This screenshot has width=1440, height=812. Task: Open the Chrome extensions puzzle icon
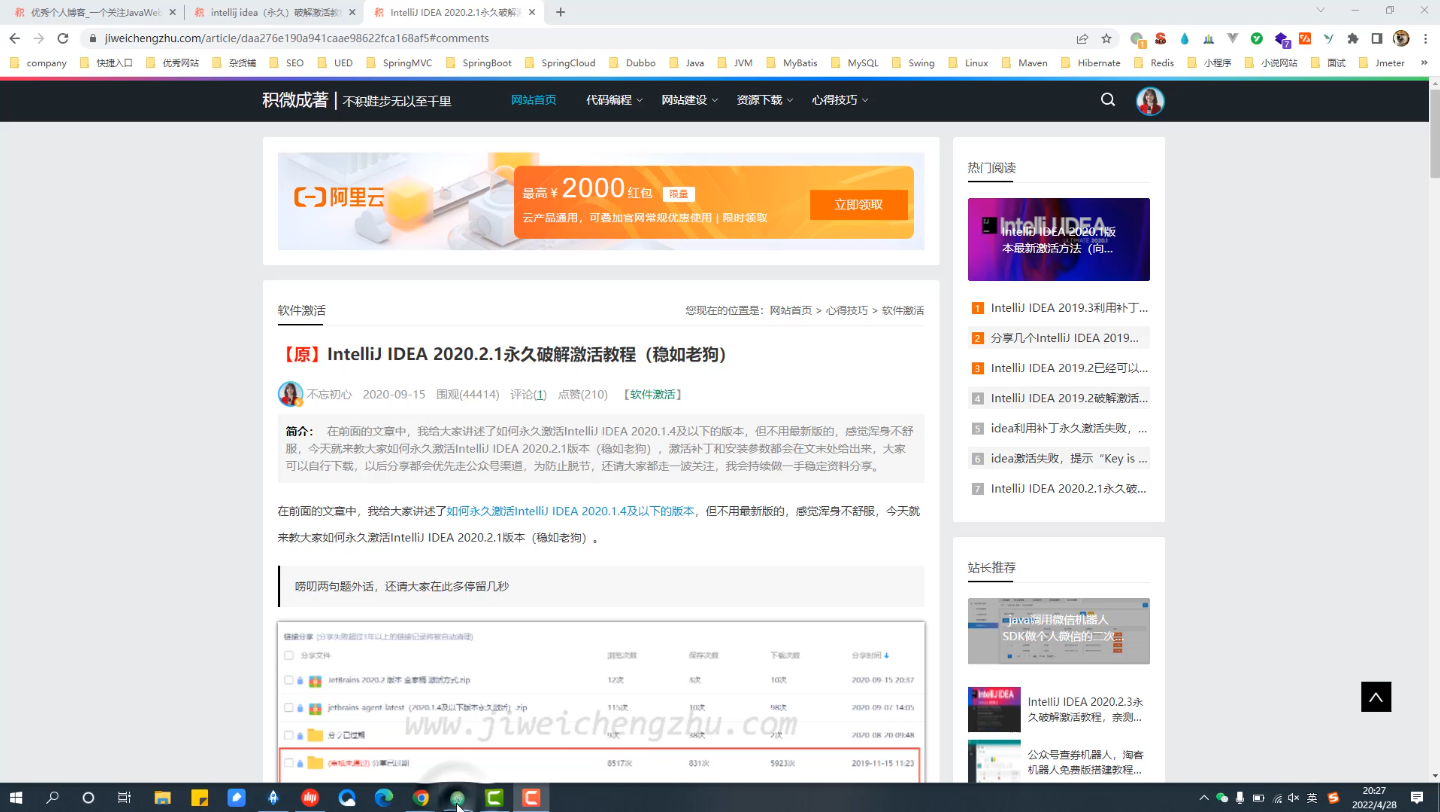1353,38
